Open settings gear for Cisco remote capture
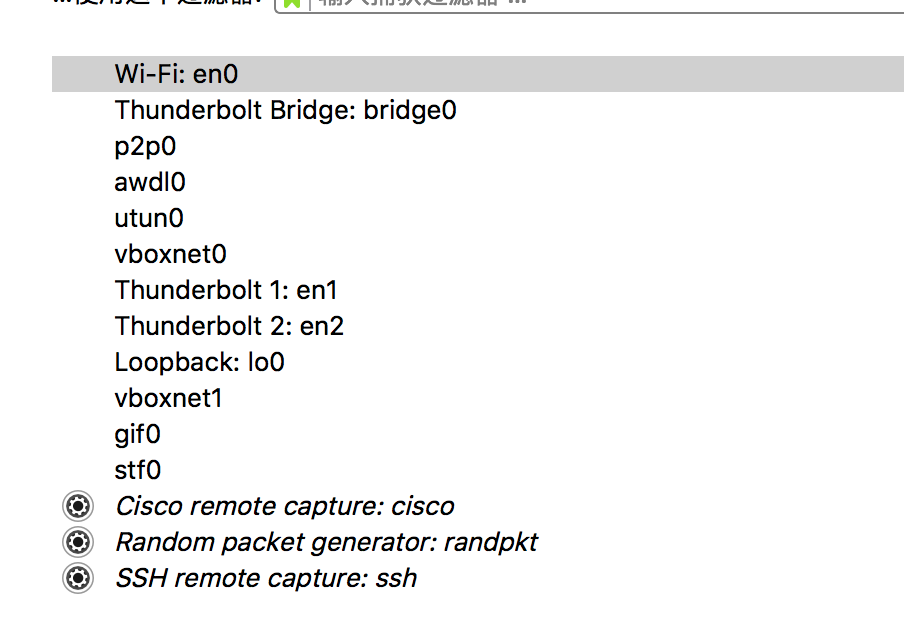Screen dimensions: 904x622 point(78,506)
